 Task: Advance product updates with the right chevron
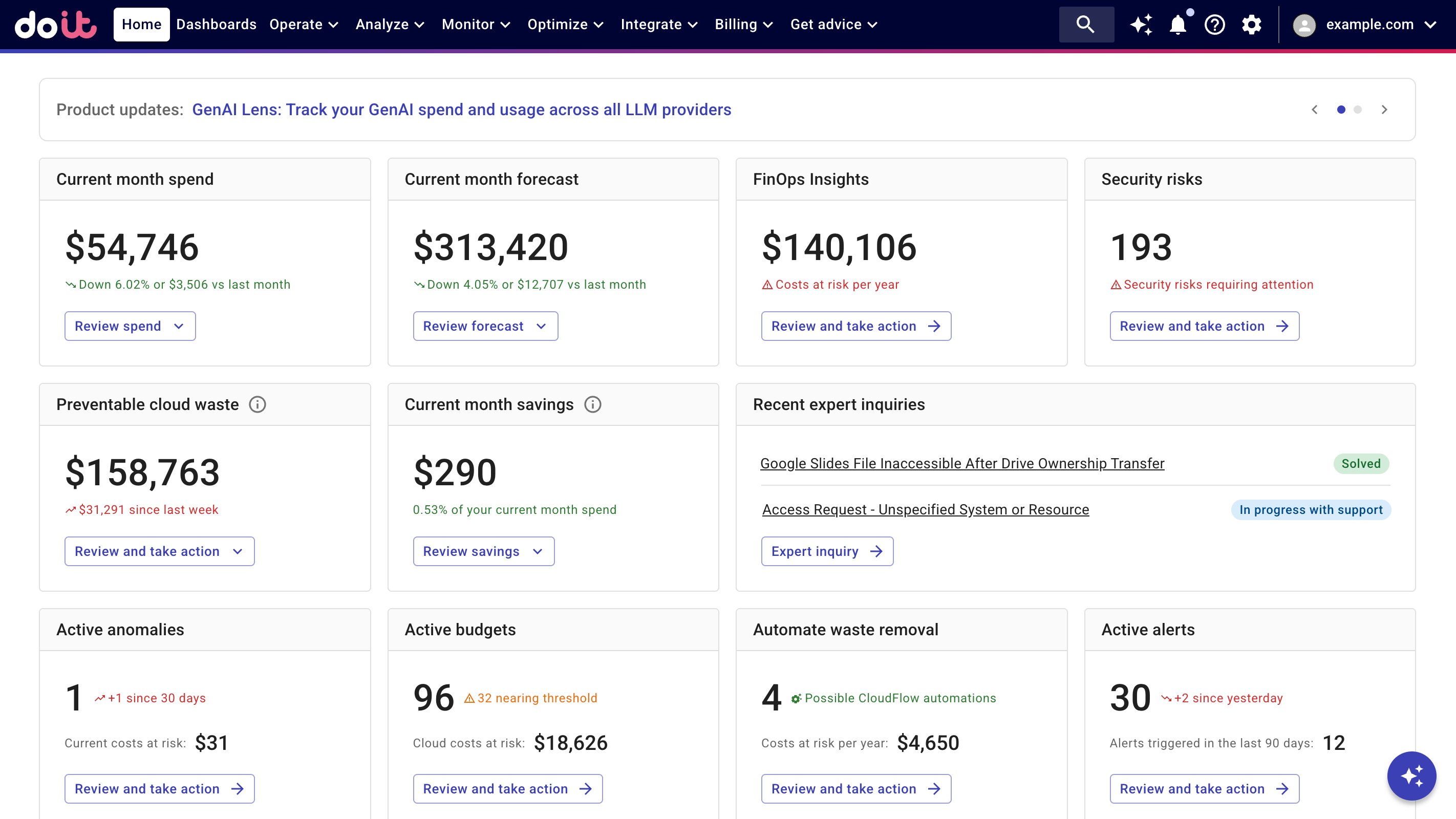click(1384, 110)
